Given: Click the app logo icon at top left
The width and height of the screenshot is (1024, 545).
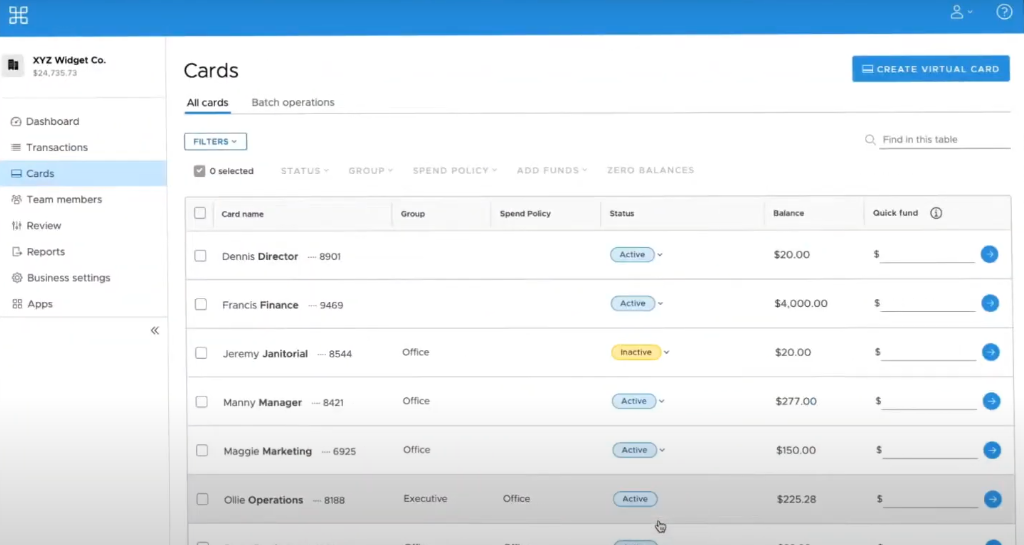Looking at the screenshot, I should 18,15.
